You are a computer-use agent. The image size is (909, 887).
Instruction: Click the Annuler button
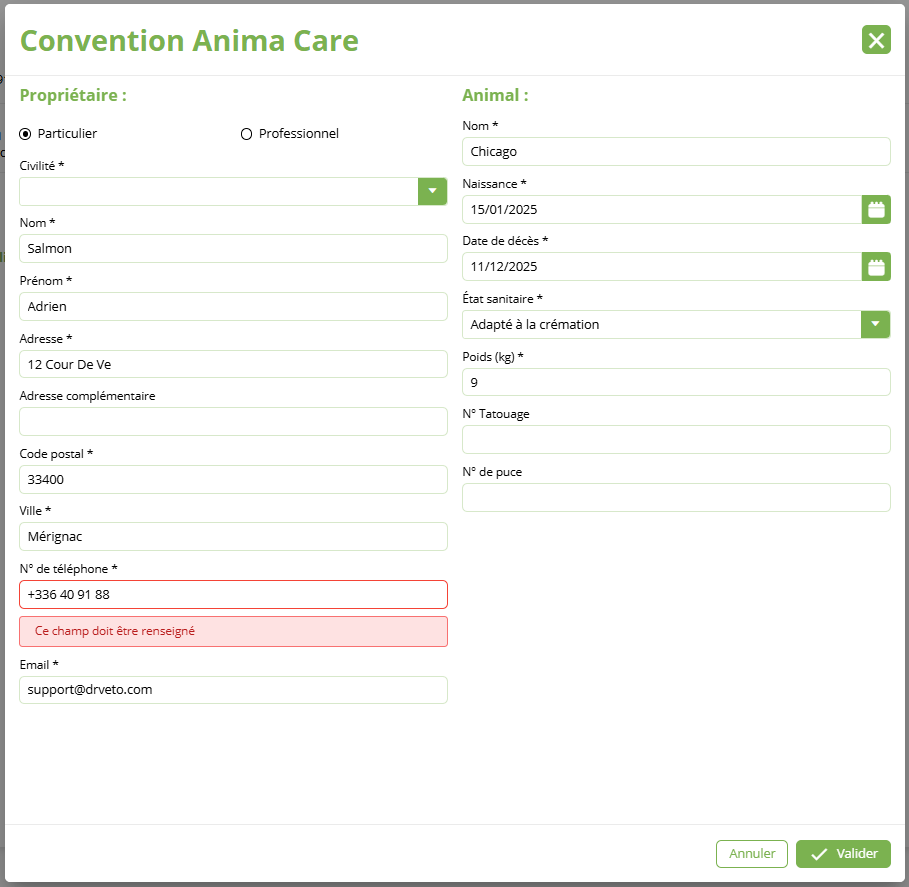[x=752, y=854]
